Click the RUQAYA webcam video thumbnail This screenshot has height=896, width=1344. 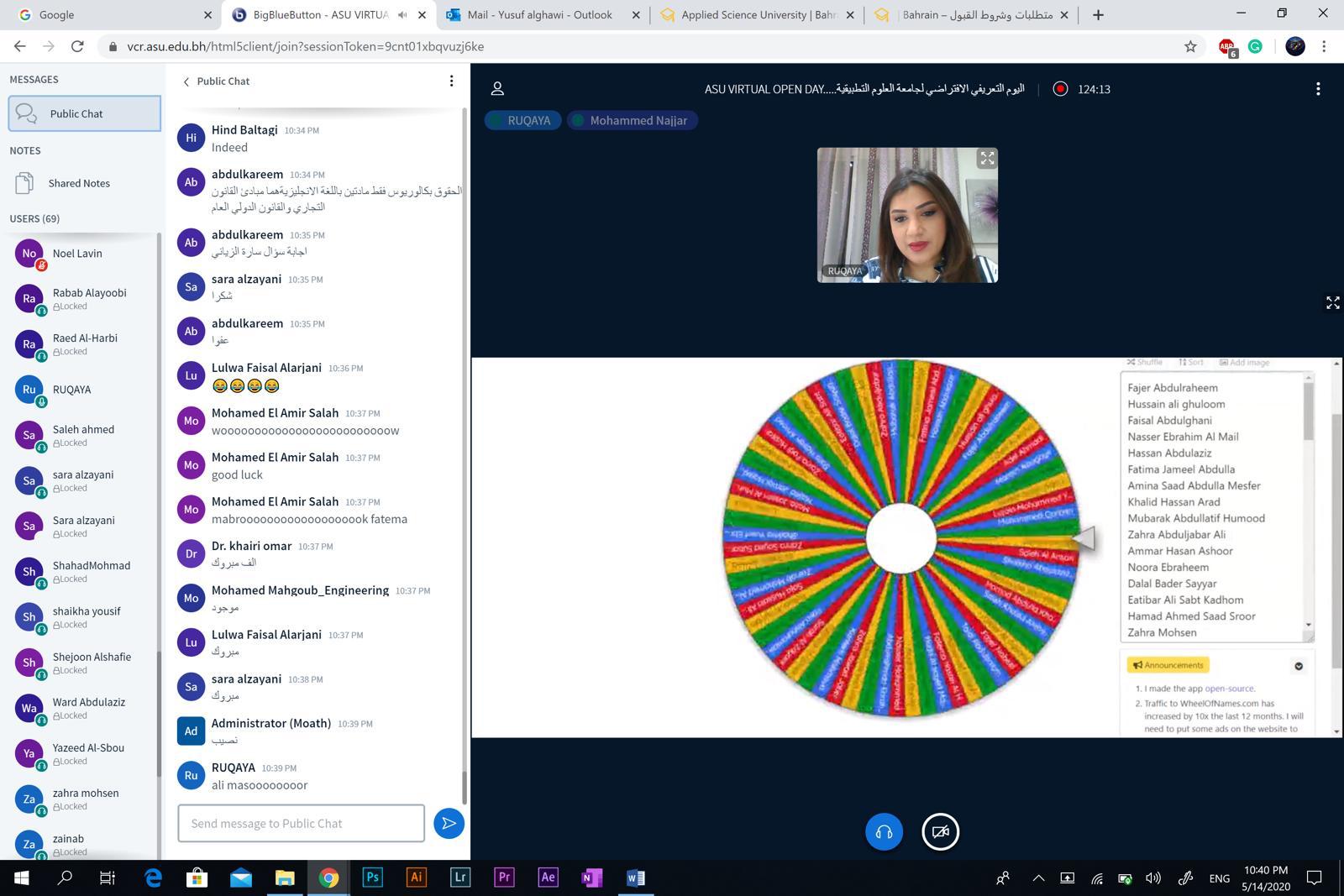click(x=907, y=215)
